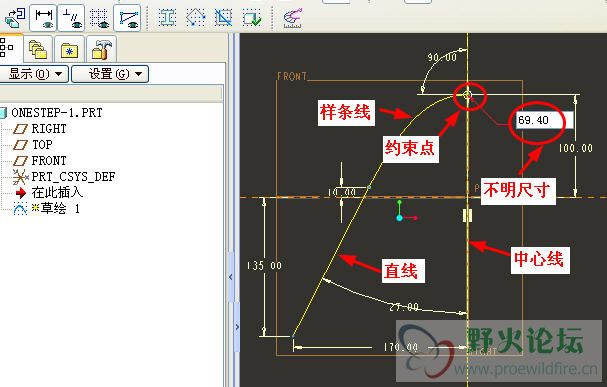Open the 设置(G) dropdown menu

[x=110, y=74]
